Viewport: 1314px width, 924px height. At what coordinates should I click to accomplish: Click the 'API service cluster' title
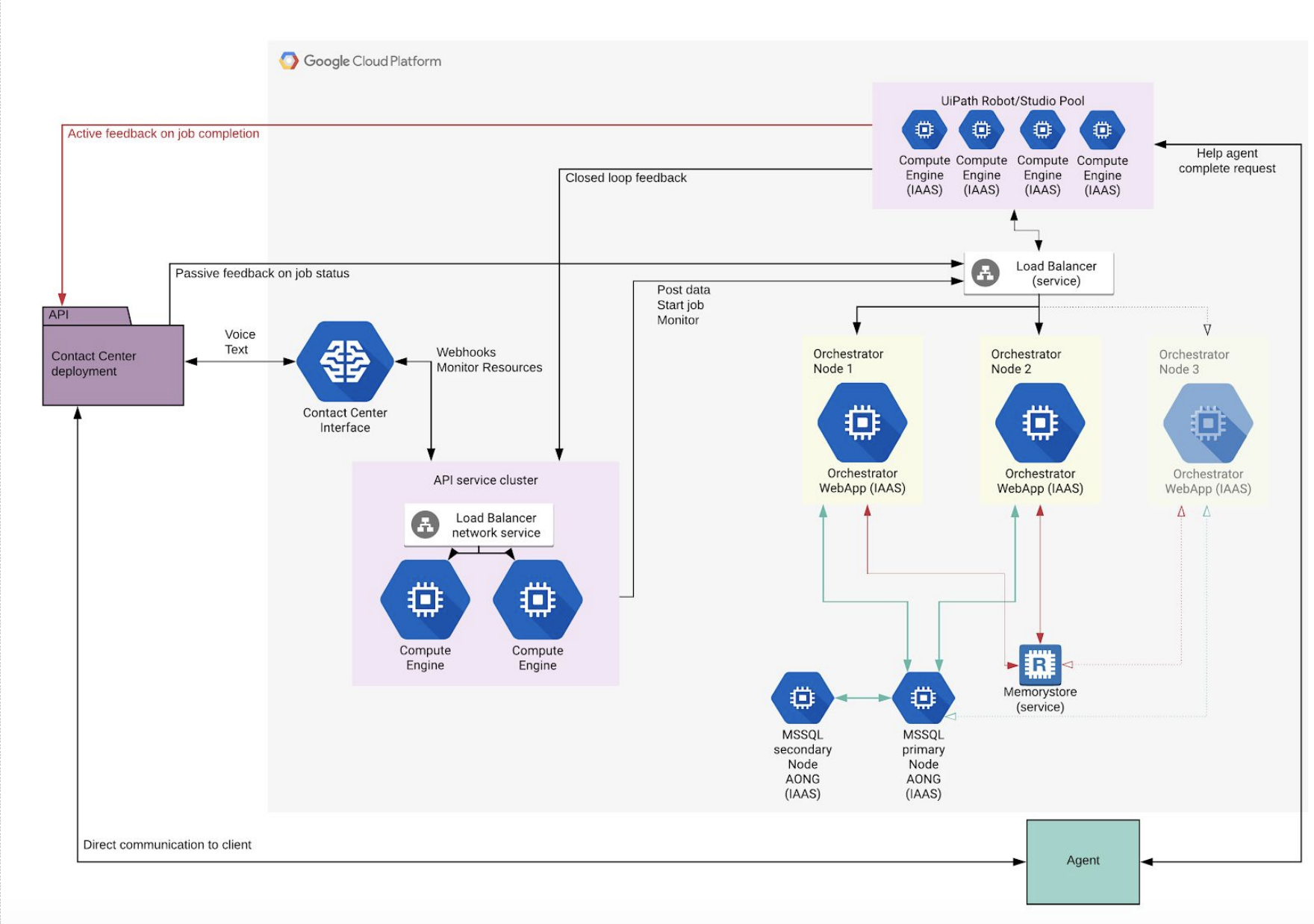coord(485,480)
